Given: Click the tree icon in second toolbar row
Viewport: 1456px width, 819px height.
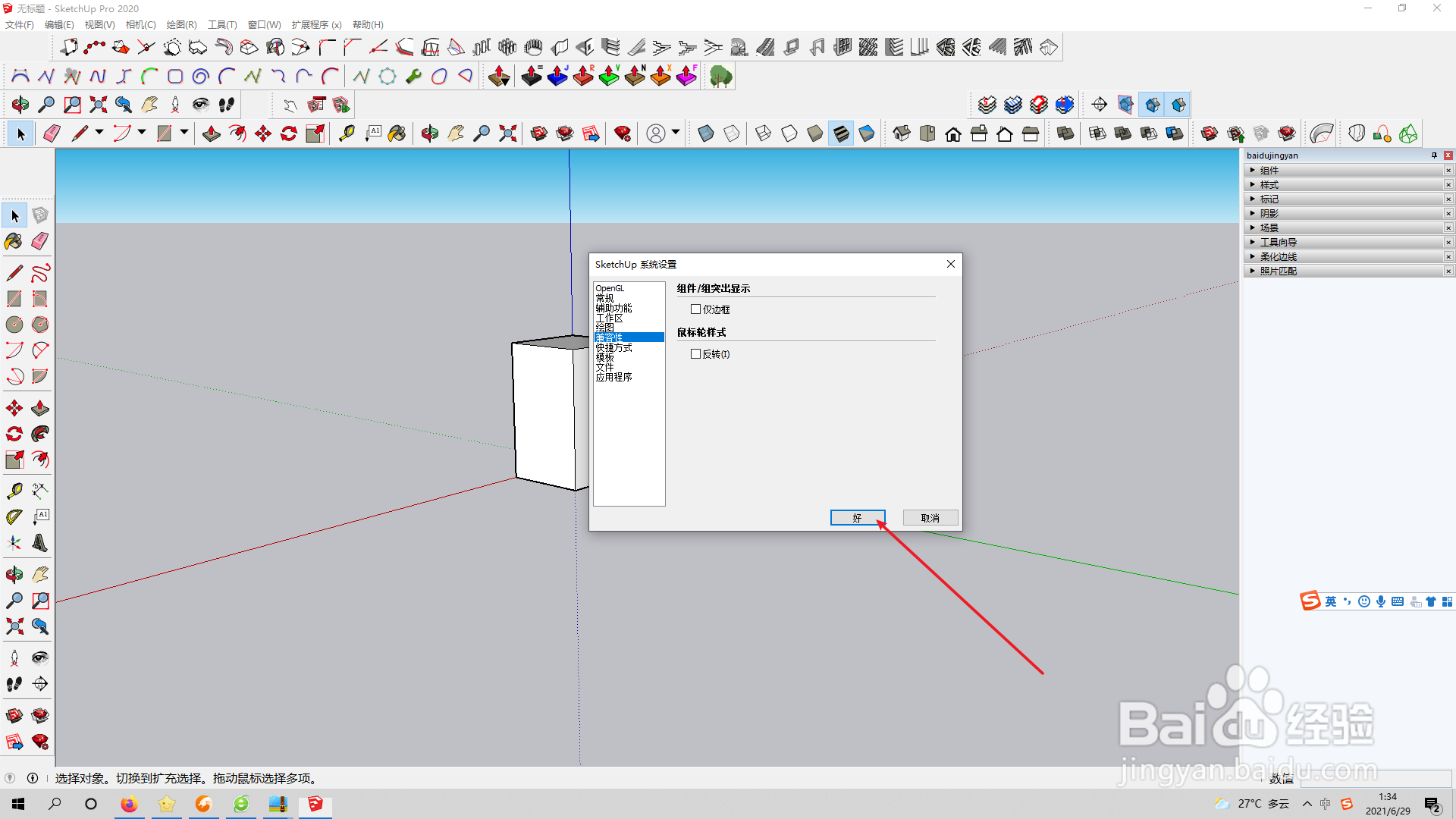Looking at the screenshot, I should [720, 76].
